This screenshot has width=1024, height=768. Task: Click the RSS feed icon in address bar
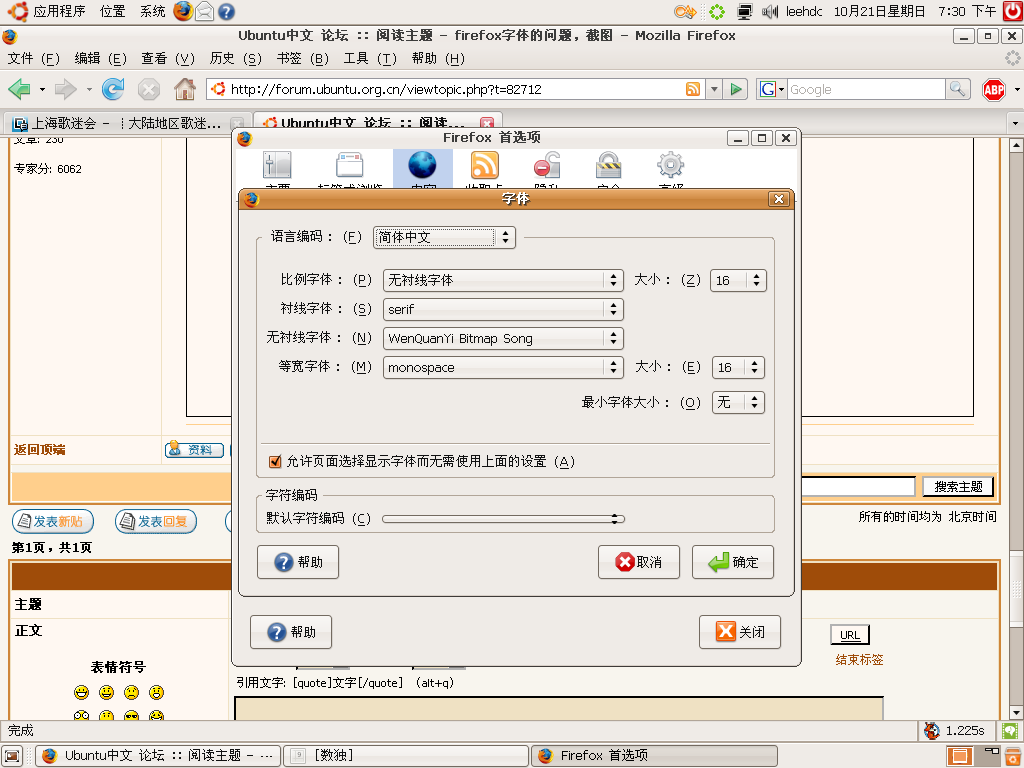693,89
